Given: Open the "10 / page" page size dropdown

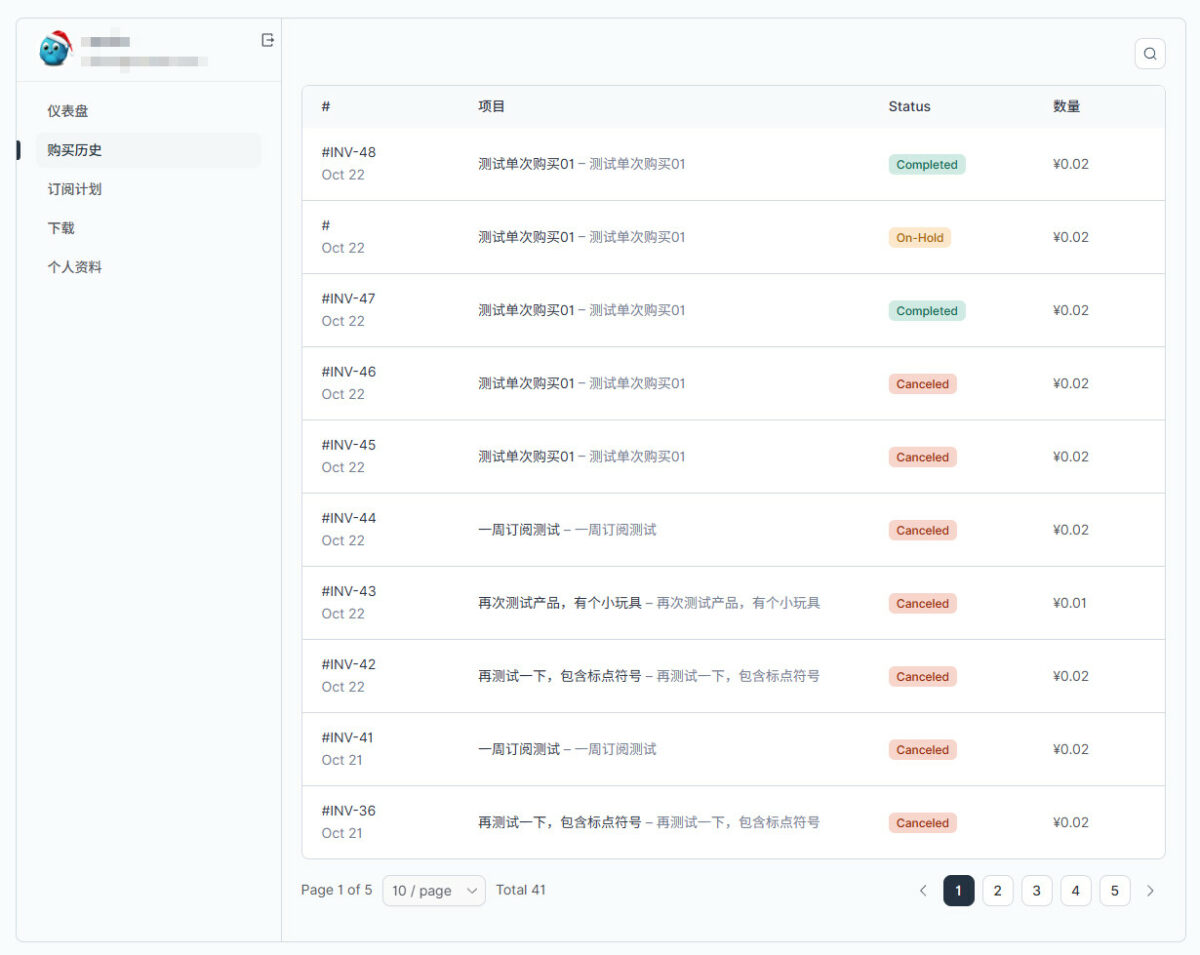Looking at the screenshot, I should click(x=433, y=890).
